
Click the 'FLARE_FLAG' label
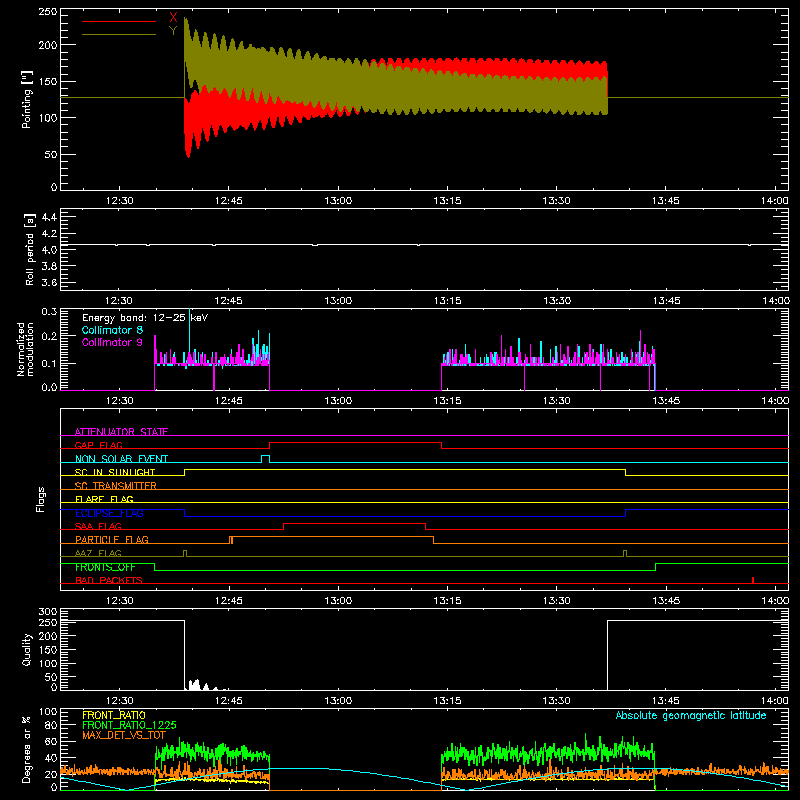pos(104,499)
